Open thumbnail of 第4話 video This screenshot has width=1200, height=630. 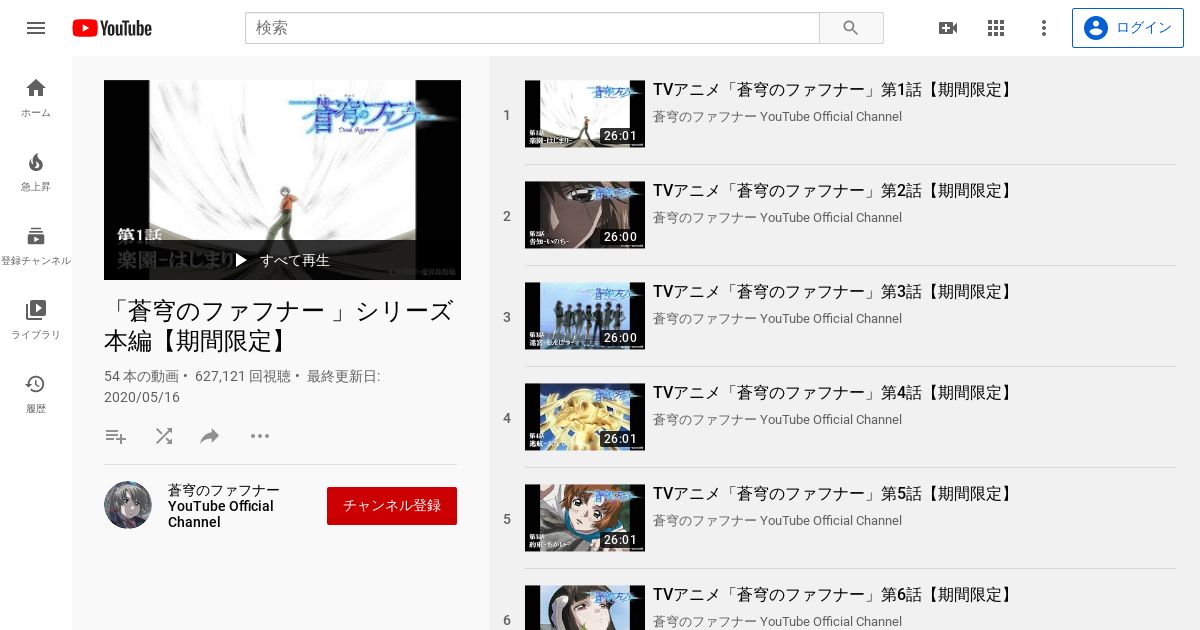click(585, 417)
